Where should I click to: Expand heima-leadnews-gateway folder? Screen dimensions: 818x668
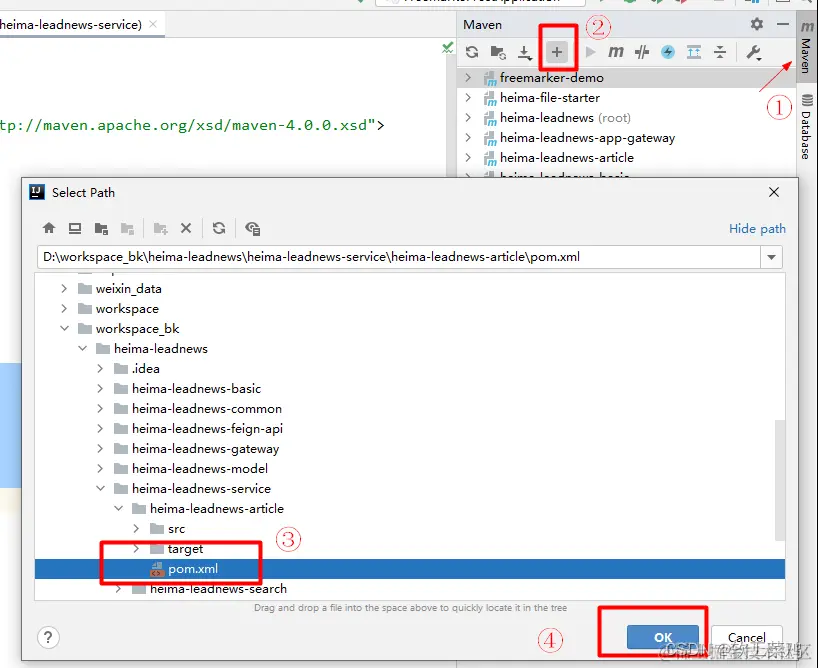coord(100,448)
